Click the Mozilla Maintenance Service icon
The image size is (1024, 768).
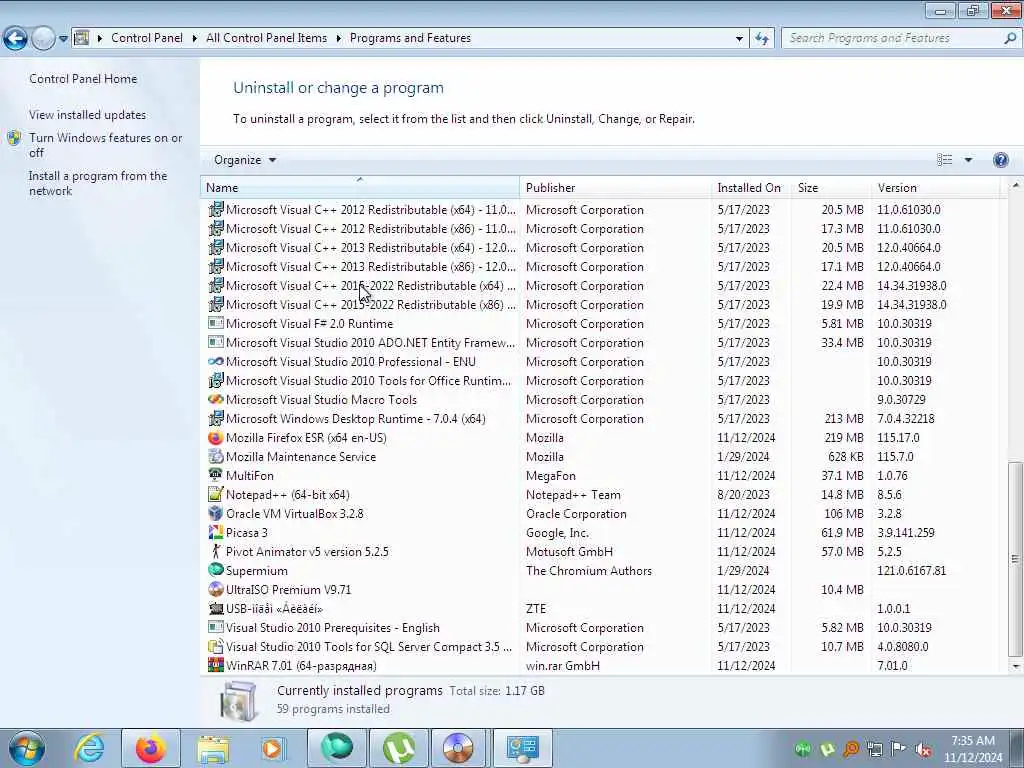click(216, 456)
